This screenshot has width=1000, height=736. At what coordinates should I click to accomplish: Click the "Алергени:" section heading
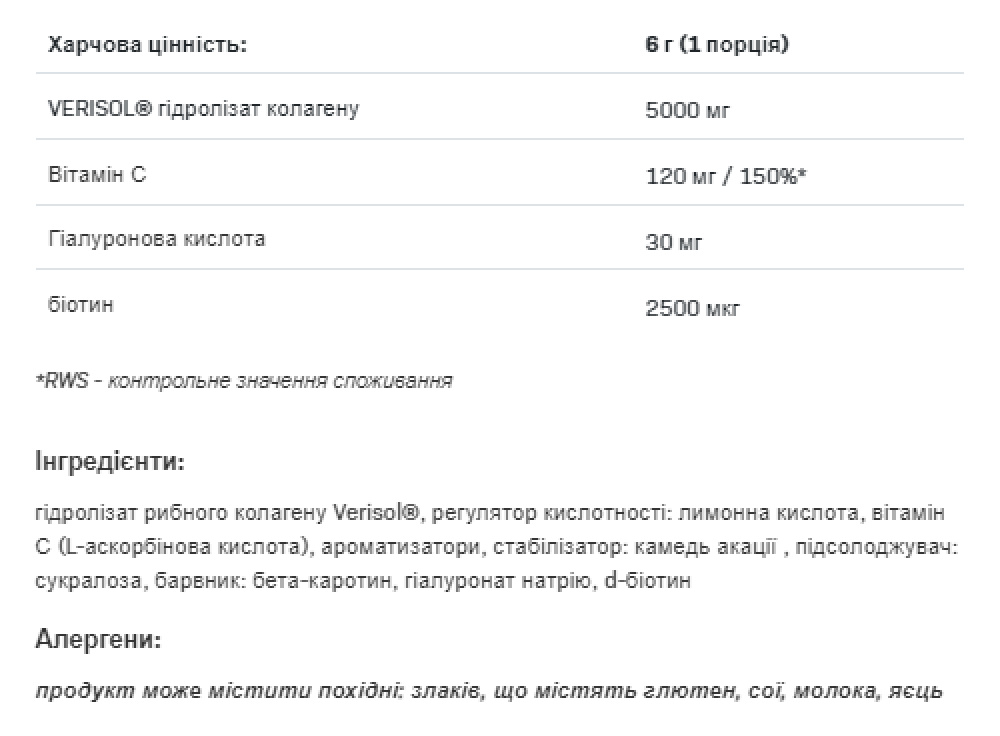tap(97, 638)
